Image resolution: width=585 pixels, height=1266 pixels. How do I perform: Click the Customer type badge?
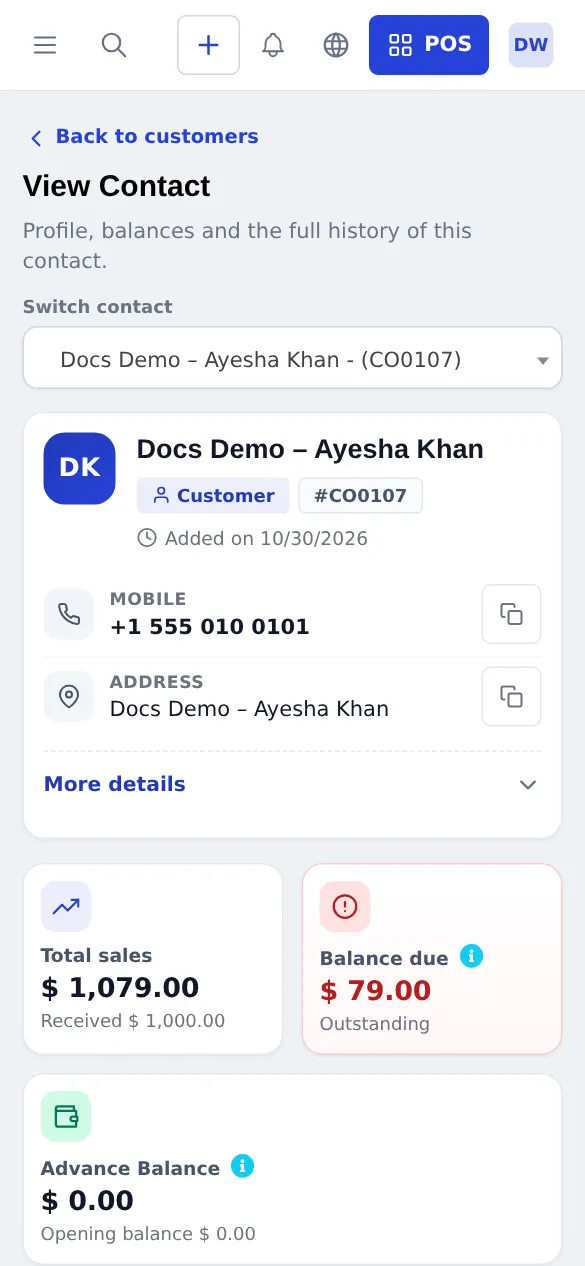pos(213,495)
